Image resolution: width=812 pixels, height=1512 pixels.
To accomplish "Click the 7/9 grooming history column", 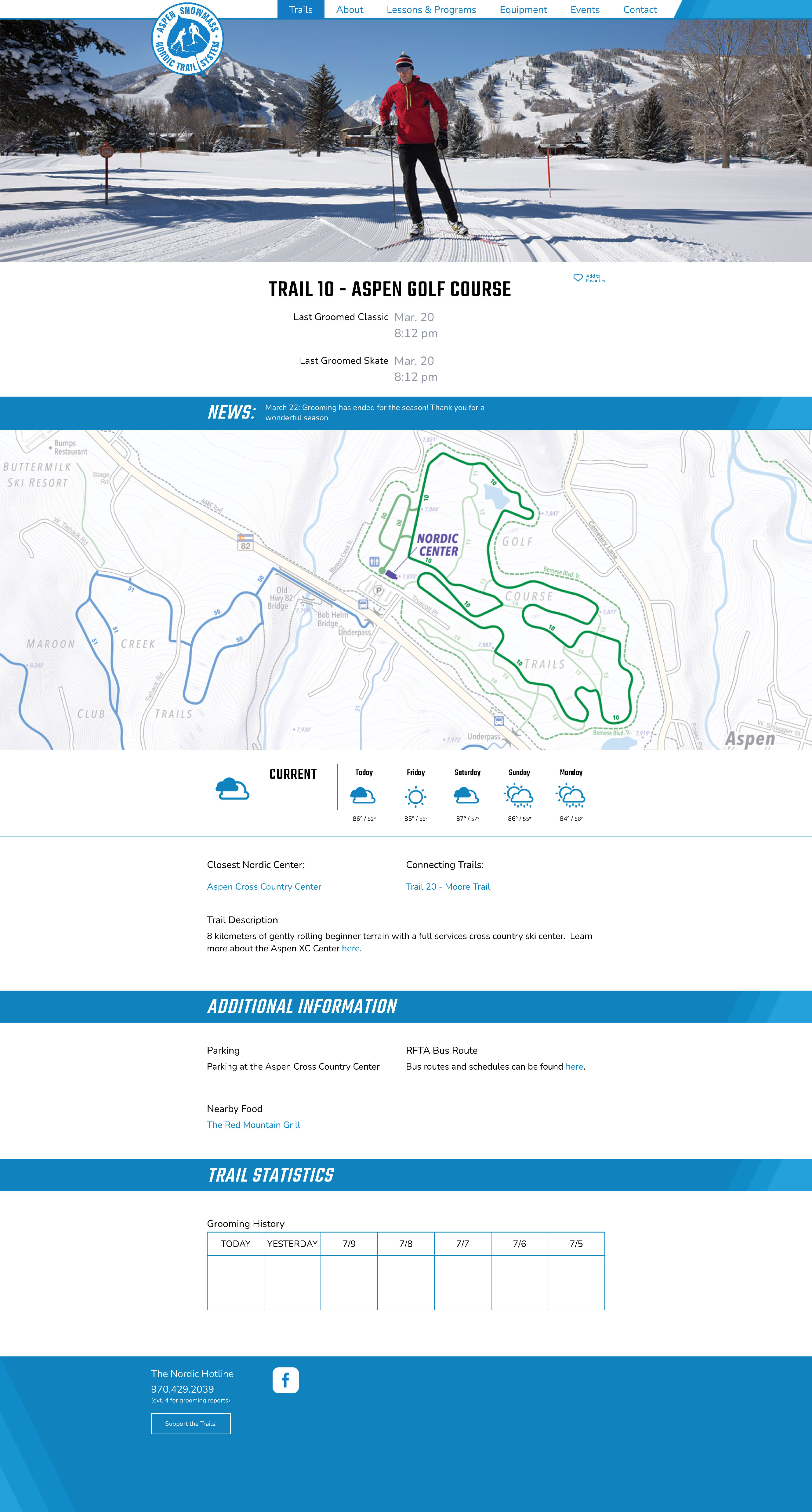I will pyautogui.click(x=349, y=1244).
